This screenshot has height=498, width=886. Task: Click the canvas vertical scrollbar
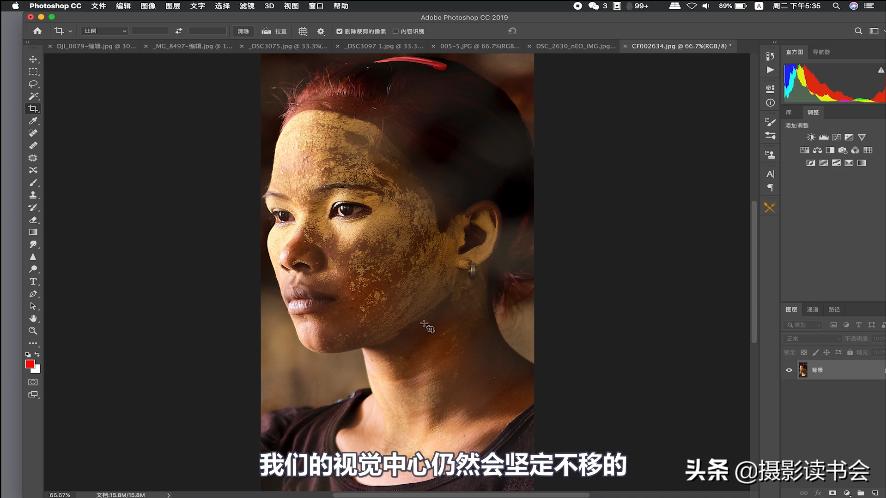click(x=754, y=271)
